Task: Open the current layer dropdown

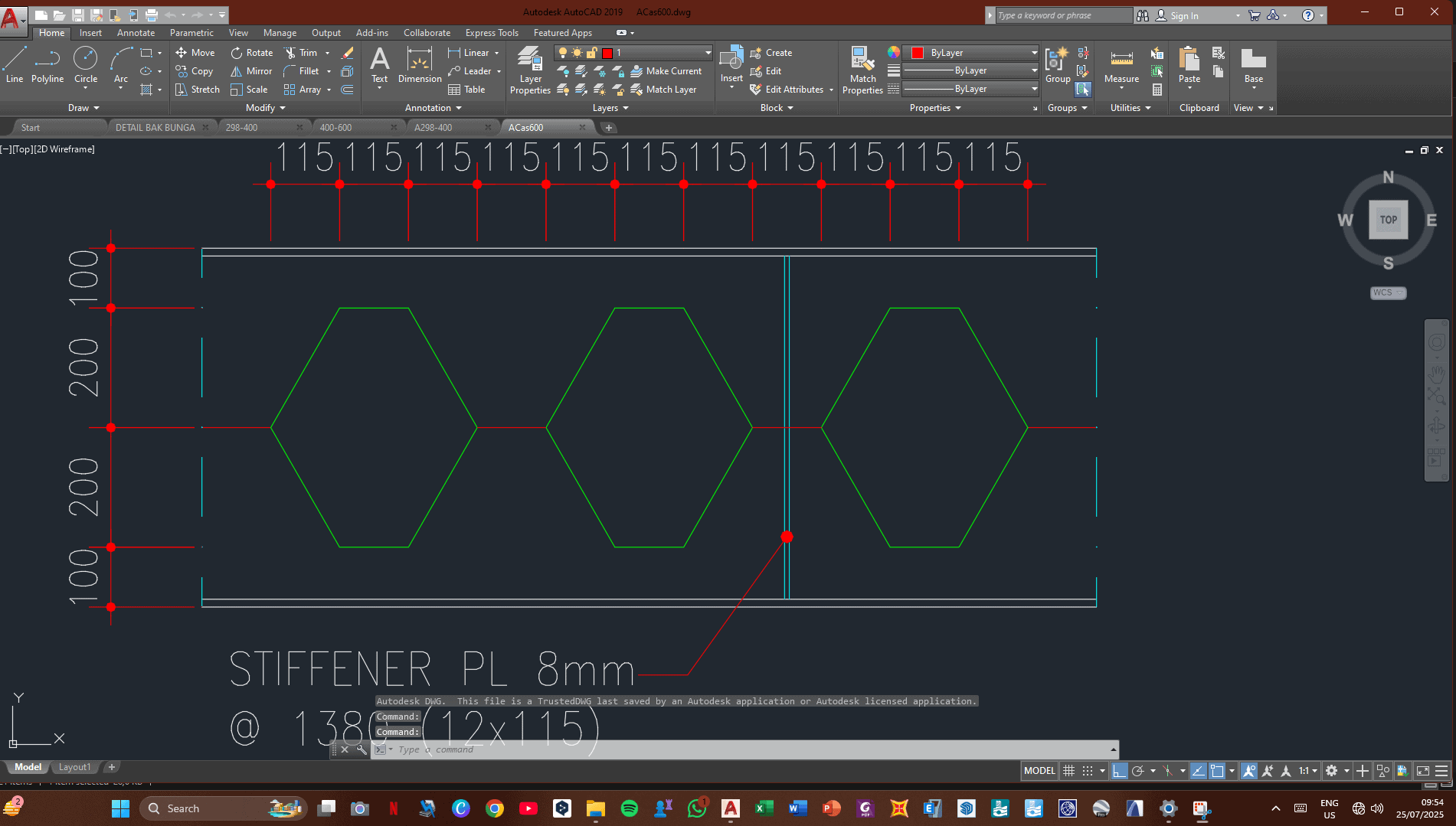Action: click(708, 53)
